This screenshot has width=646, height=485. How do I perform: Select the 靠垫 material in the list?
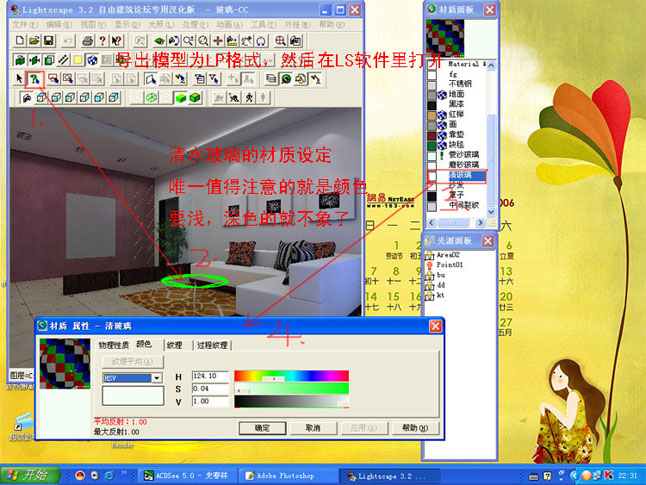tap(456, 134)
